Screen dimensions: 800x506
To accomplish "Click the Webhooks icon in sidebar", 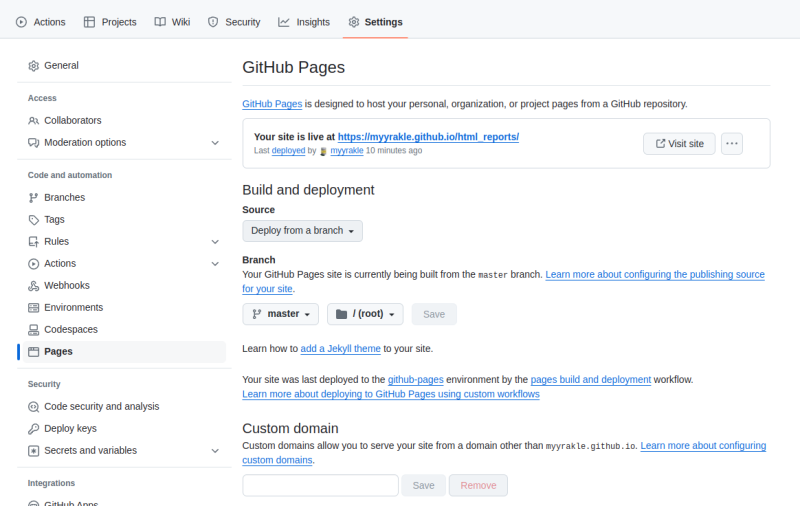I will click(34, 286).
